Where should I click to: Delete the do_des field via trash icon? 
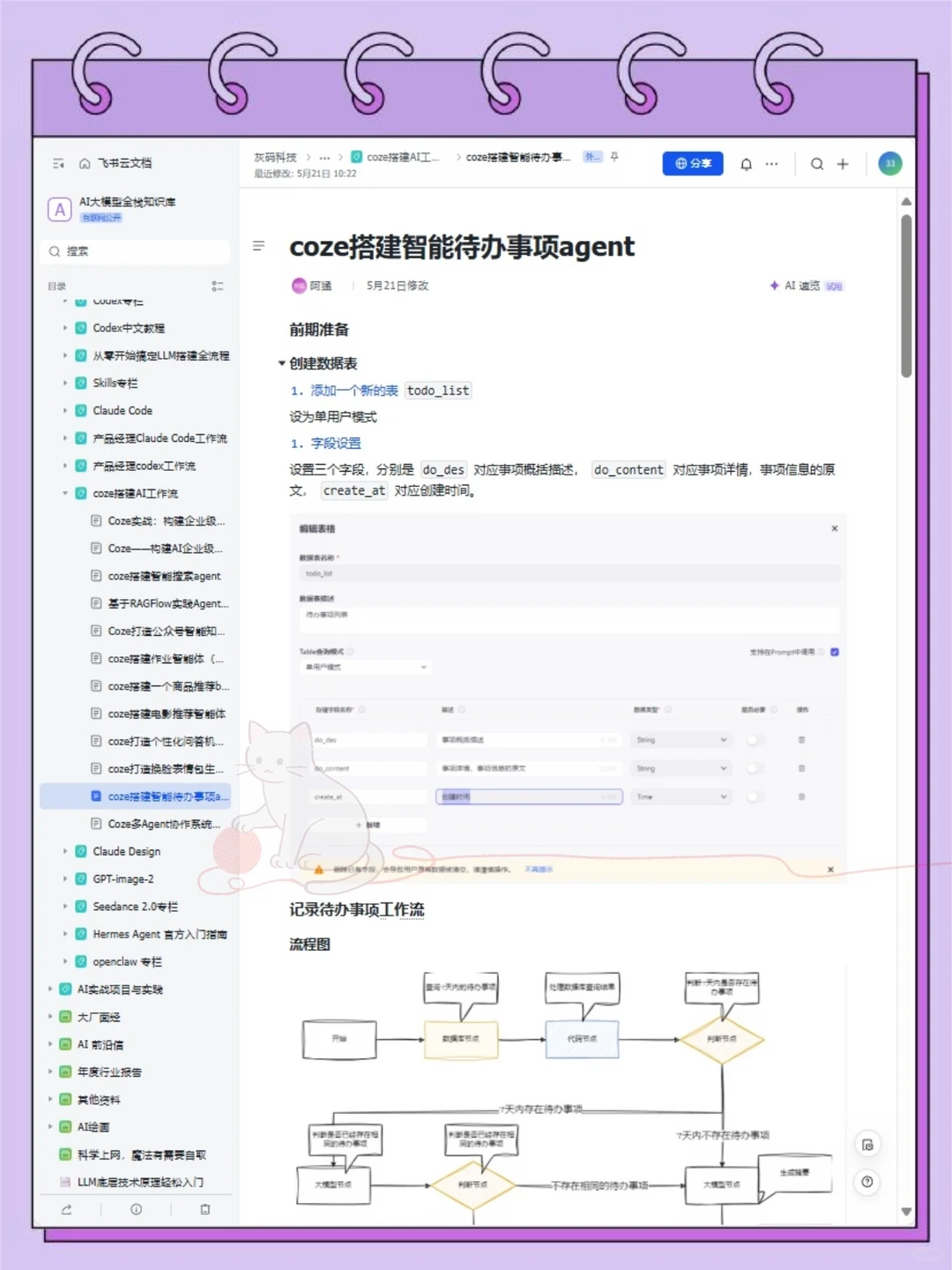coord(801,740)
